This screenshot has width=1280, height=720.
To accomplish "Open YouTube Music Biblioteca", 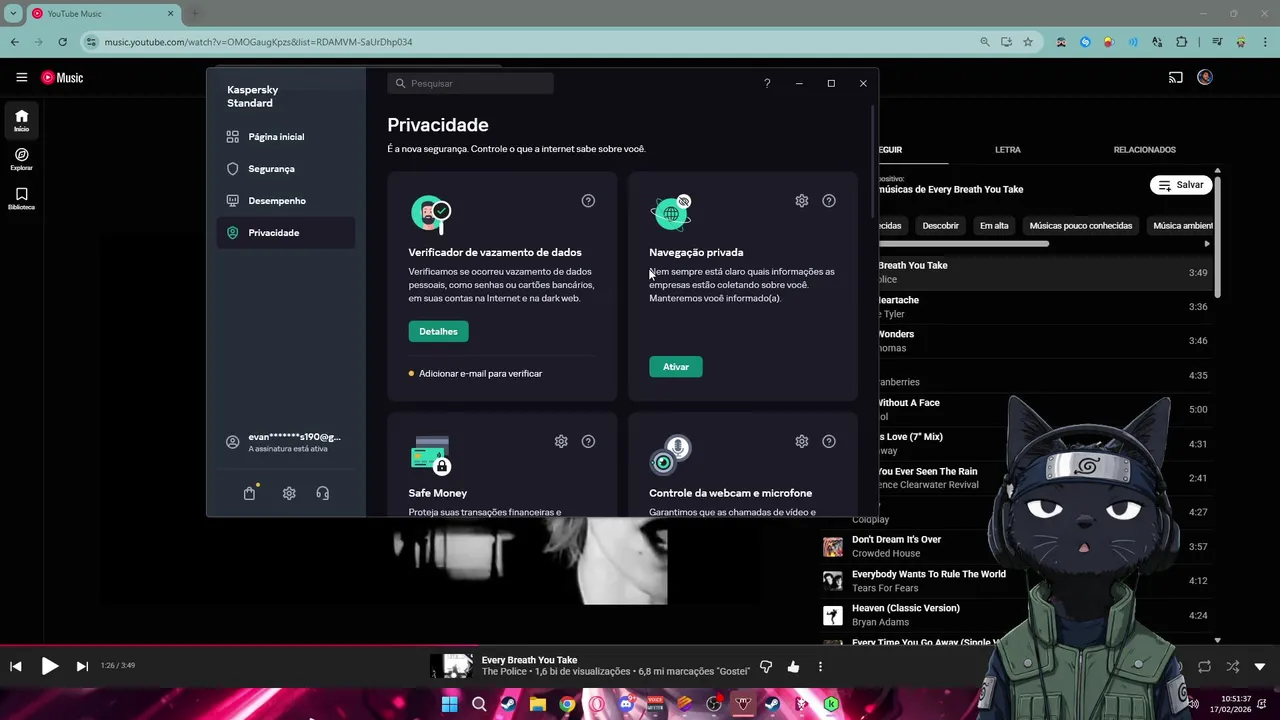I will [21, 198].
